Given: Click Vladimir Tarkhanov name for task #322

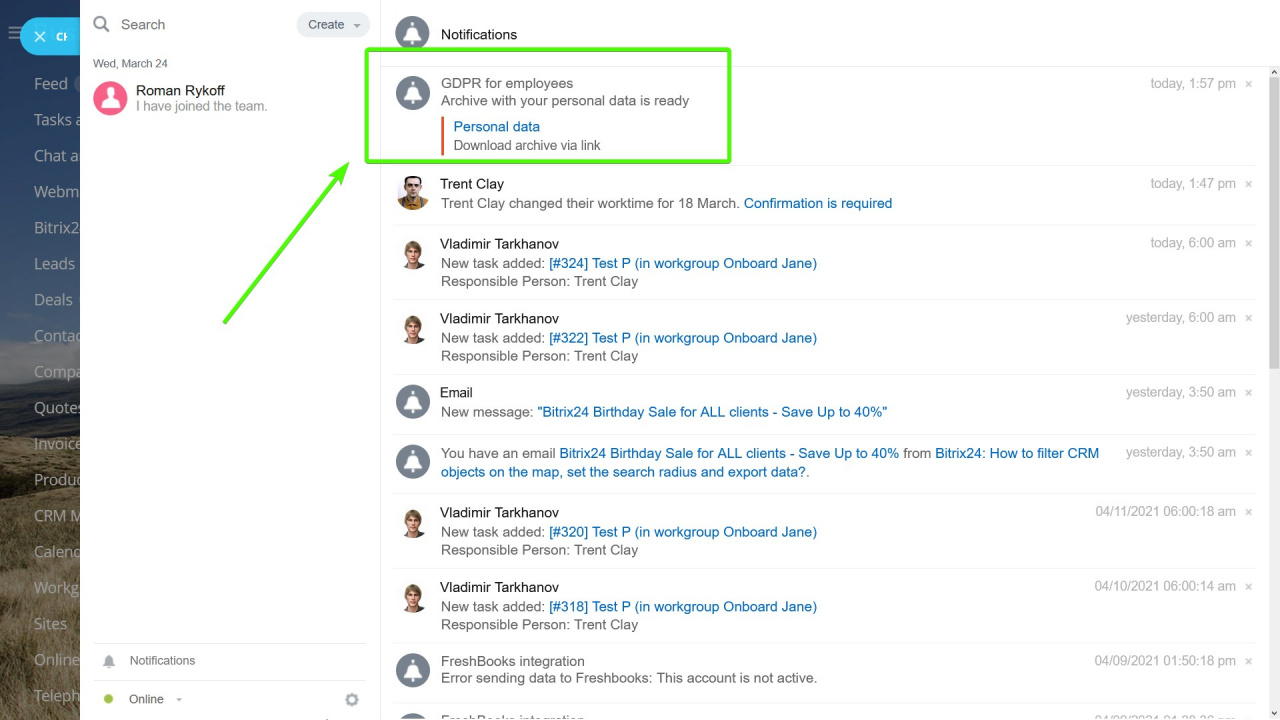Looking at the screenshot, I should point(499,318).
